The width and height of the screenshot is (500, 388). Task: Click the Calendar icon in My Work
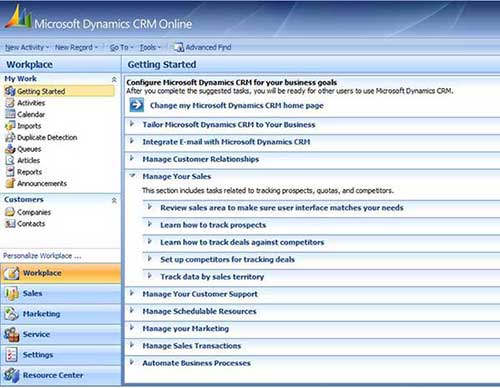(10, 114)
